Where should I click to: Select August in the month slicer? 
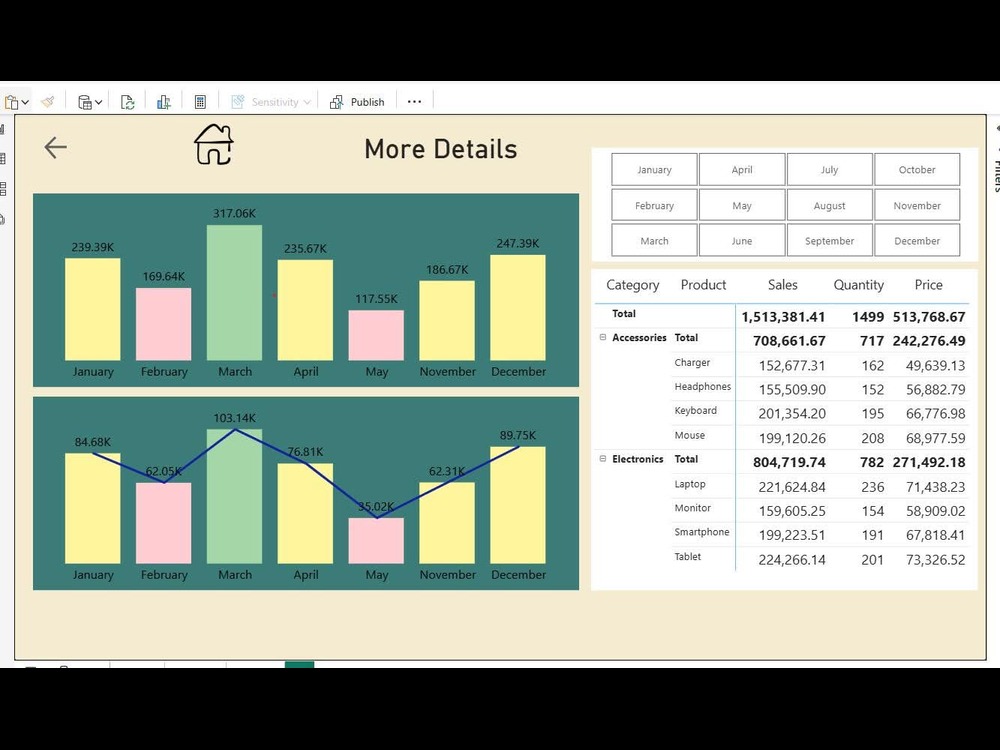tap(829, 205)
